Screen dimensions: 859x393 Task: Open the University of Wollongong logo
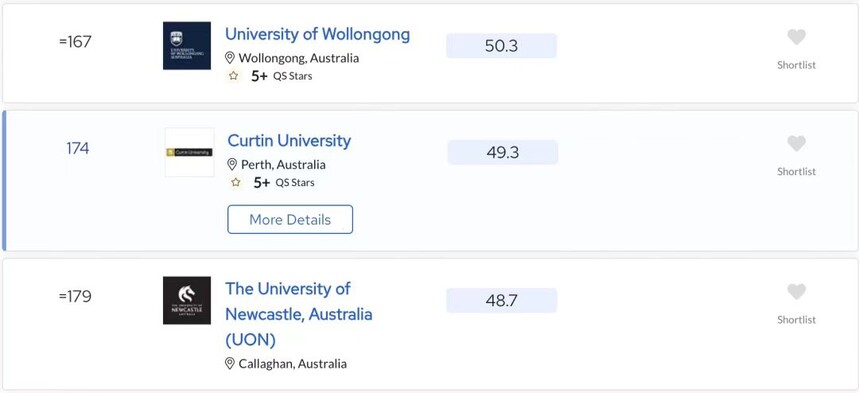187,45
